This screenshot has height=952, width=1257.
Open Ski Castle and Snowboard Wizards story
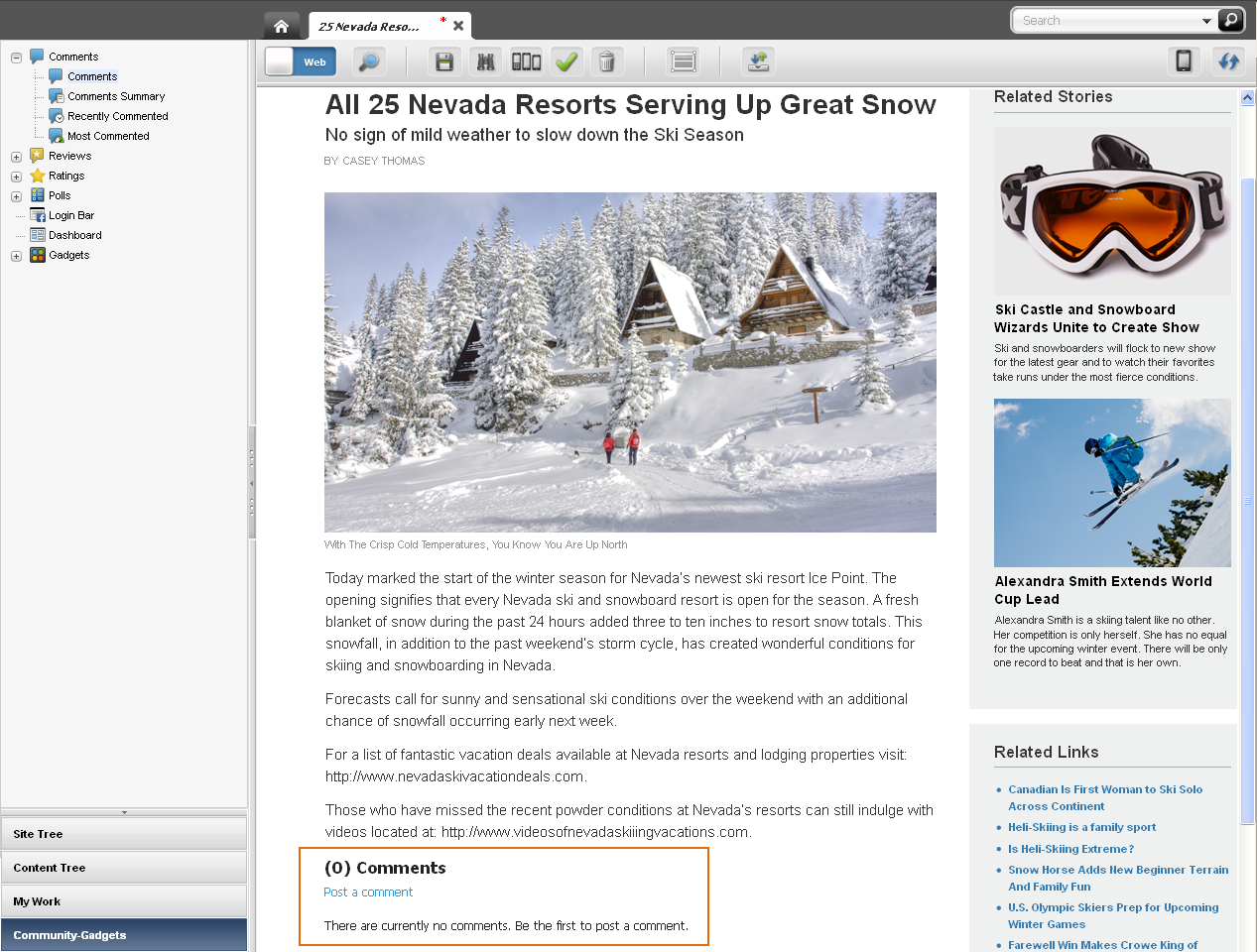1096,318
